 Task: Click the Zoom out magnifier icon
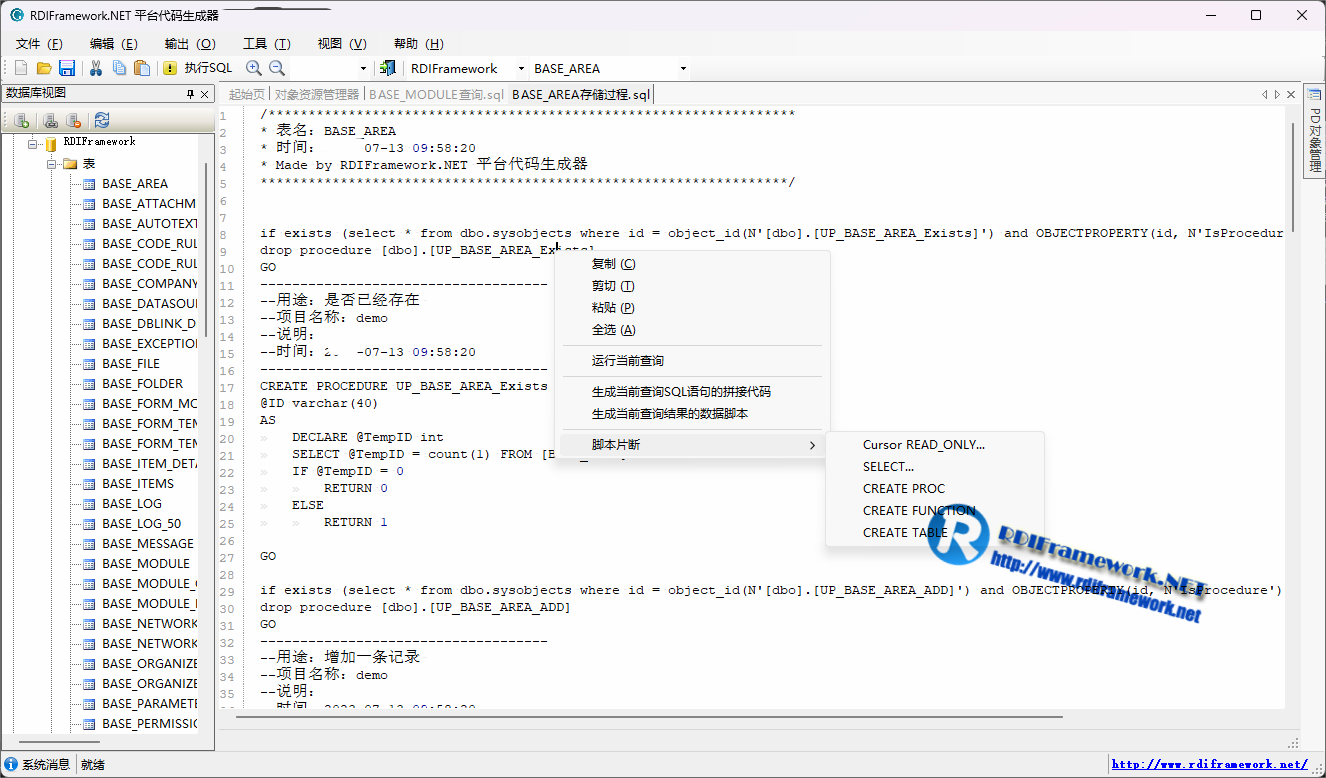(x=277, y=68)
